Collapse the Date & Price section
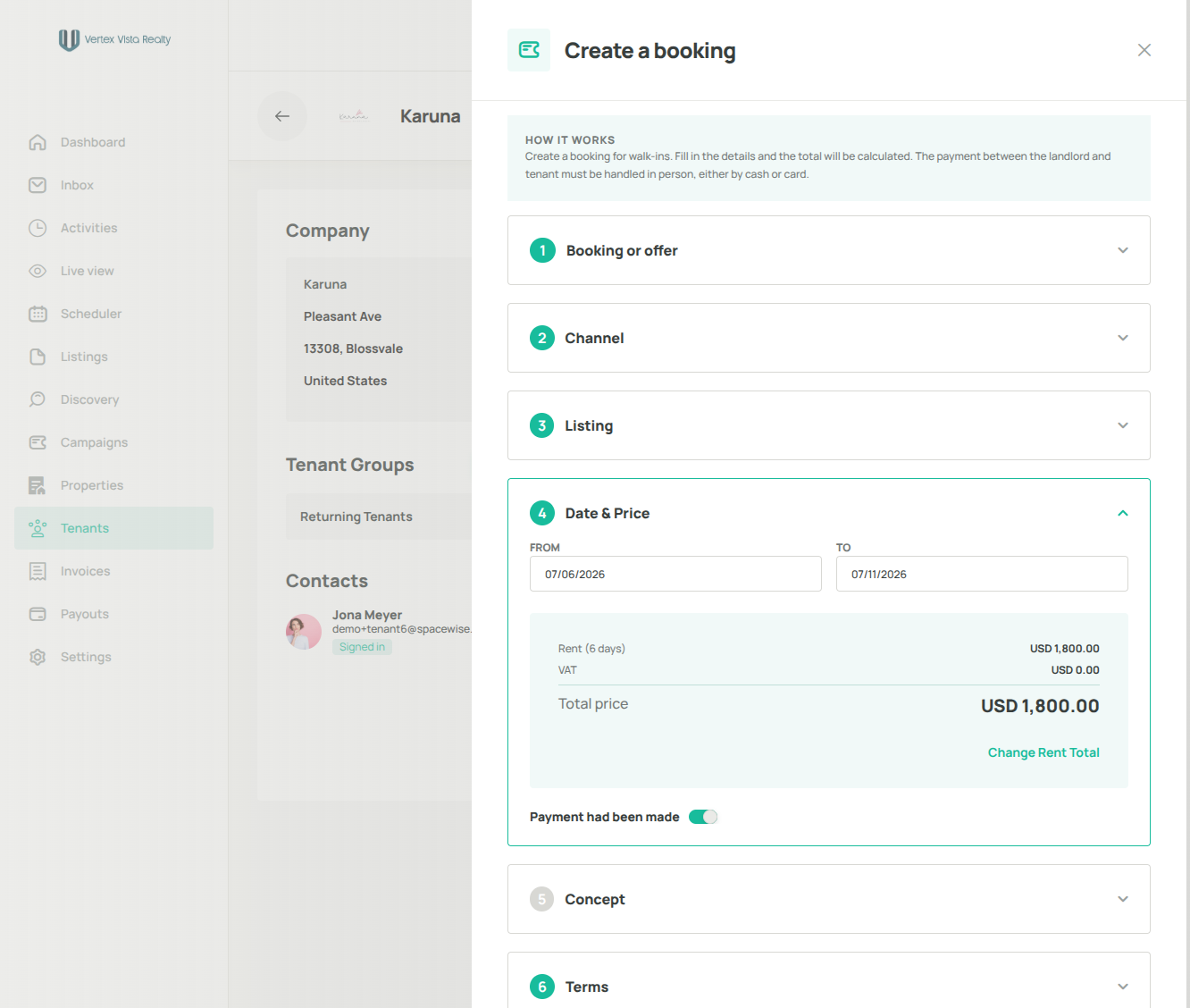 (1123, 513)
